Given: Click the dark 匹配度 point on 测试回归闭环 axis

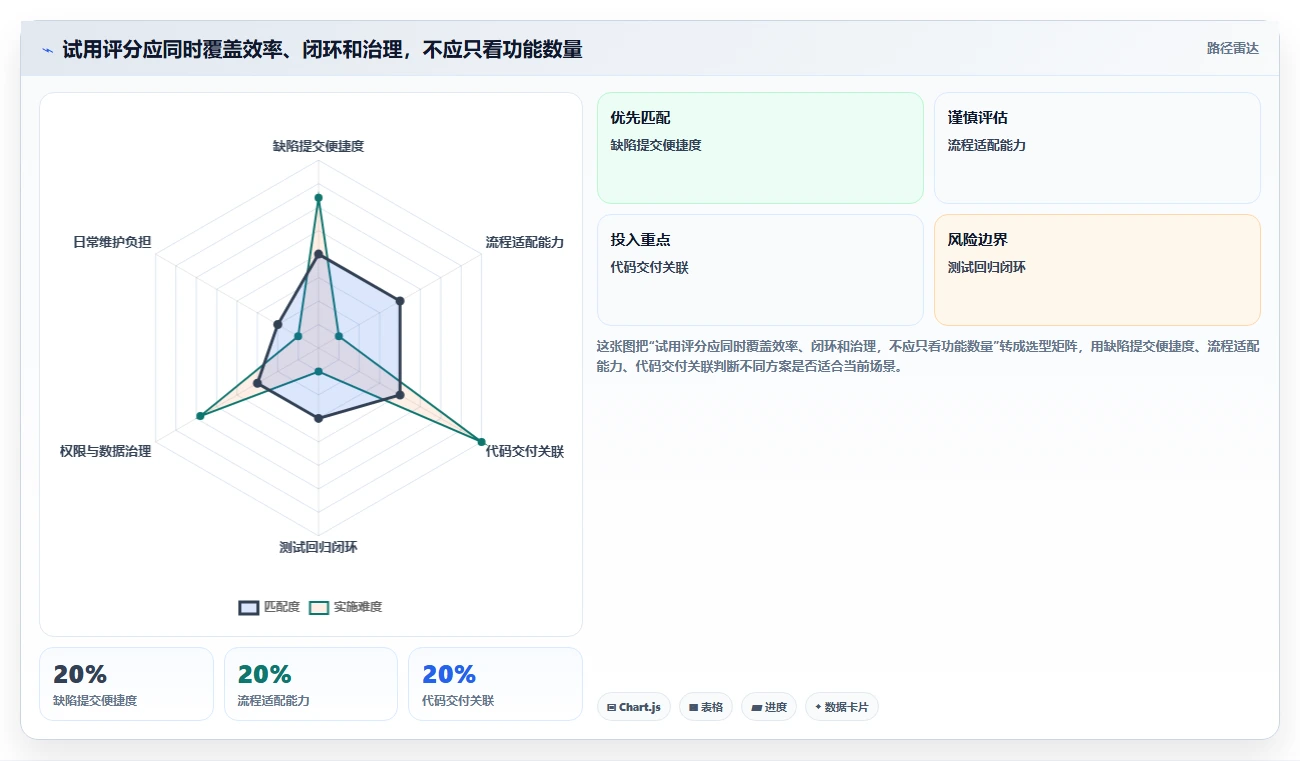Looking at the screenshot, I should coord(318,418).
